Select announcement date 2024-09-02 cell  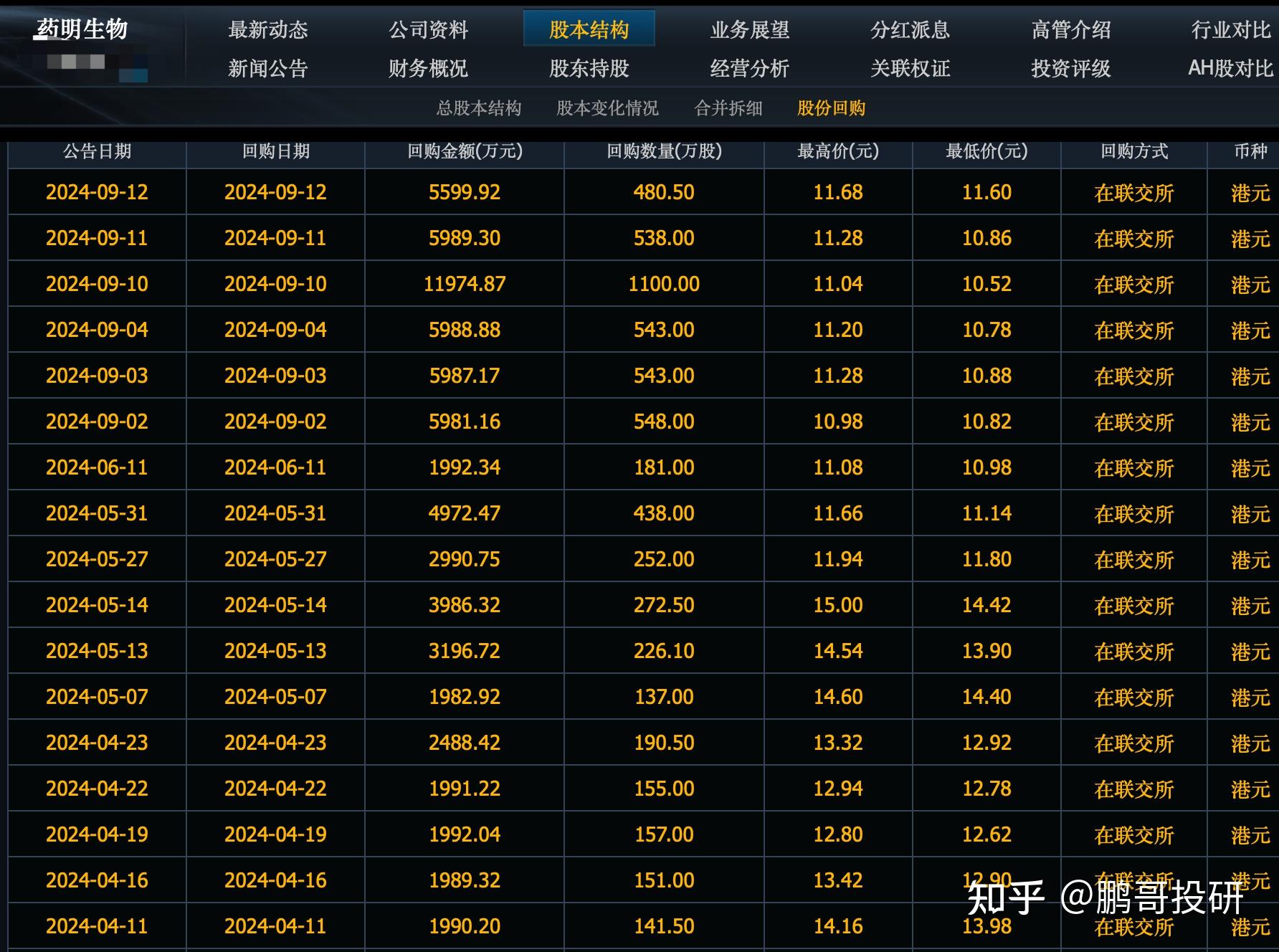(x=98, y=422)
